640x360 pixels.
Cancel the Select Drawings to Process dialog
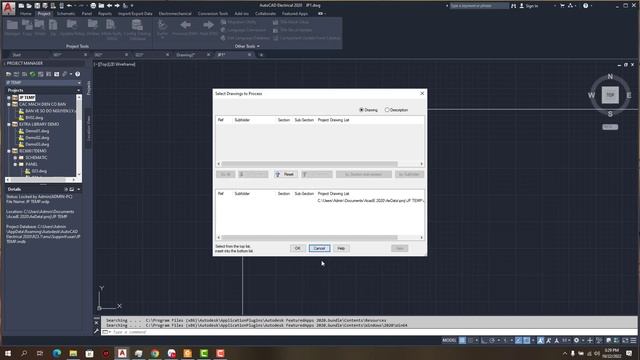click(x=319, y=248)
